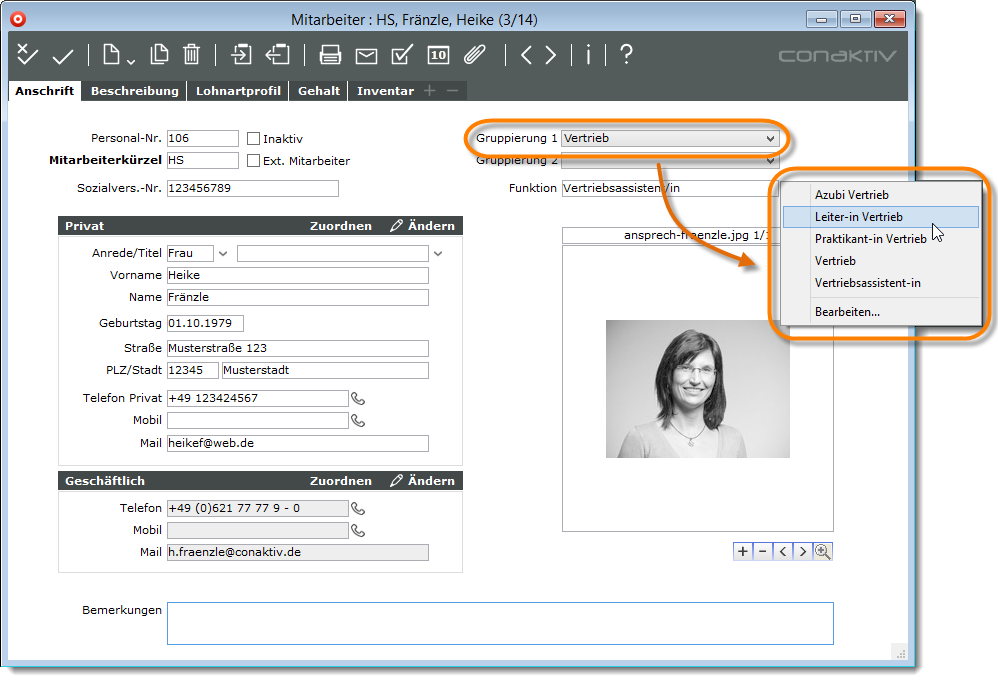
Task: Open the Gruppierung 2 dropdown arrow
Action: [x=770, y=161]
